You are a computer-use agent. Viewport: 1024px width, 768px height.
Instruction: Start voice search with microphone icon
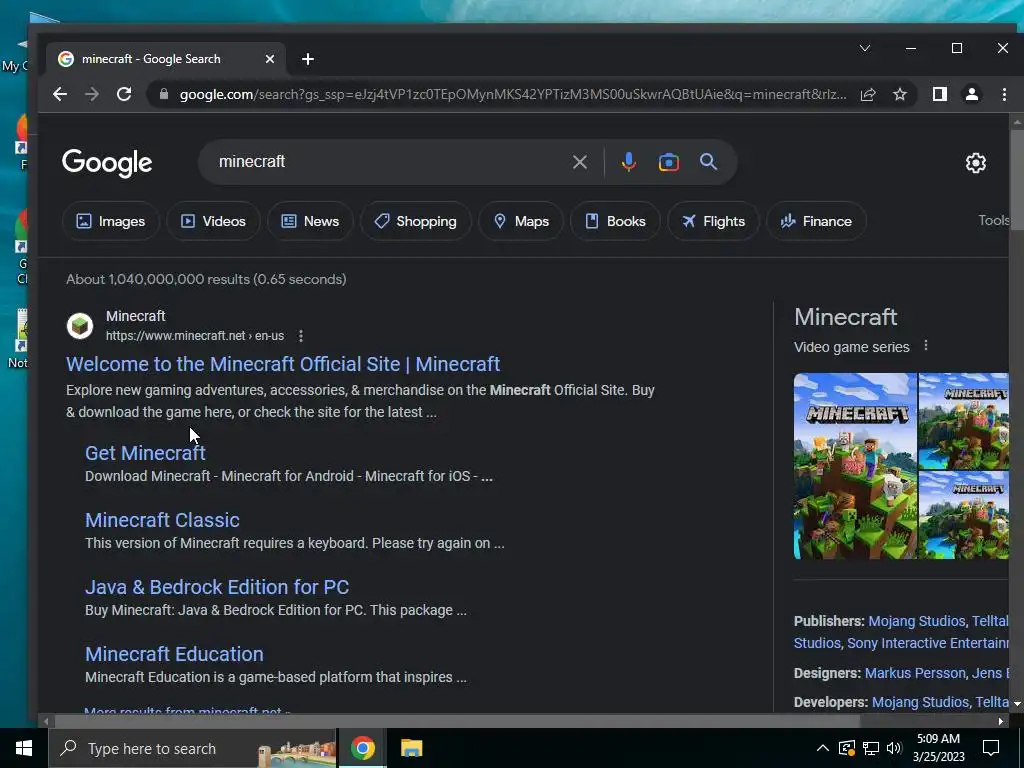(x=628, y=162)
